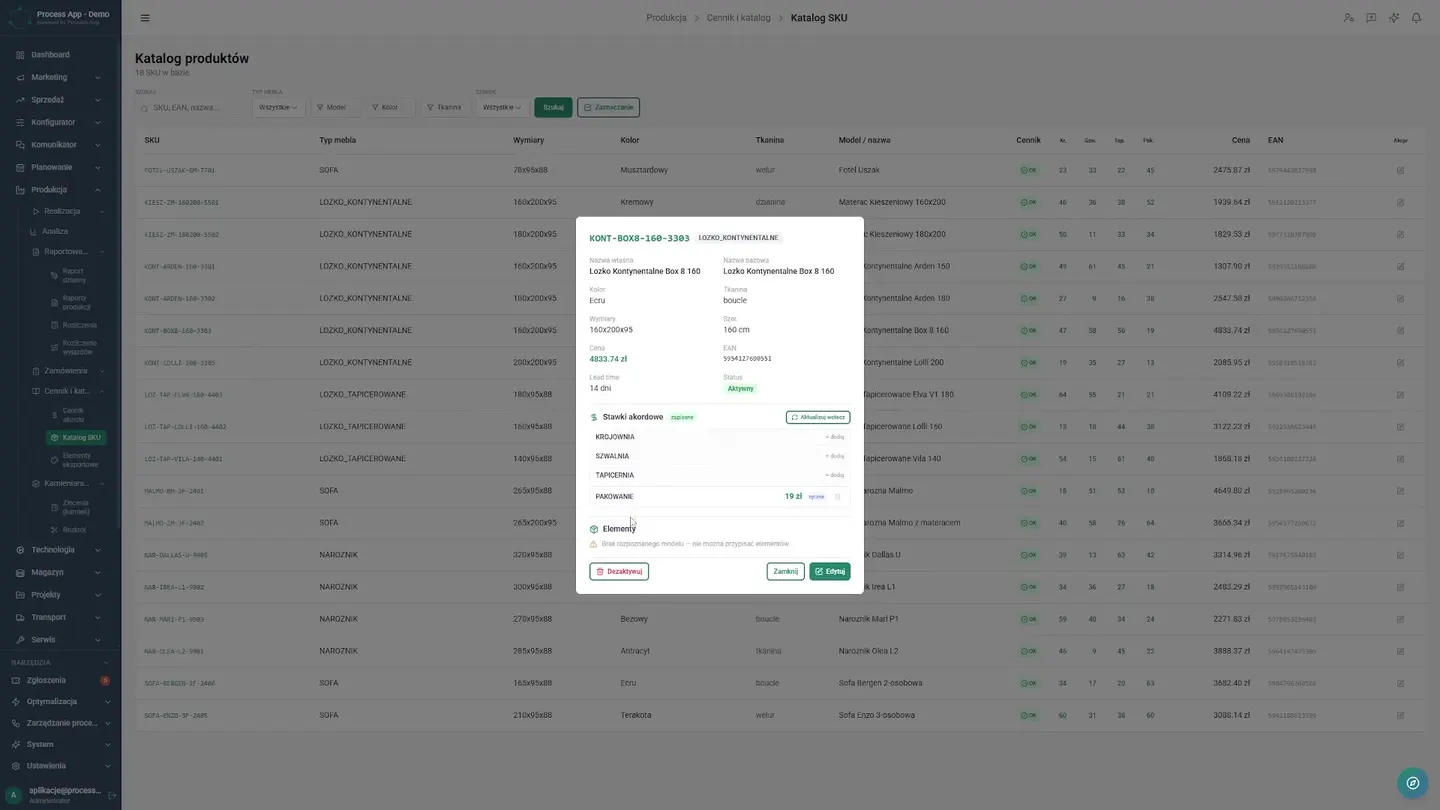Open the notifications bell icon
Screen dimensions: 1440x810
(1416, 18)
